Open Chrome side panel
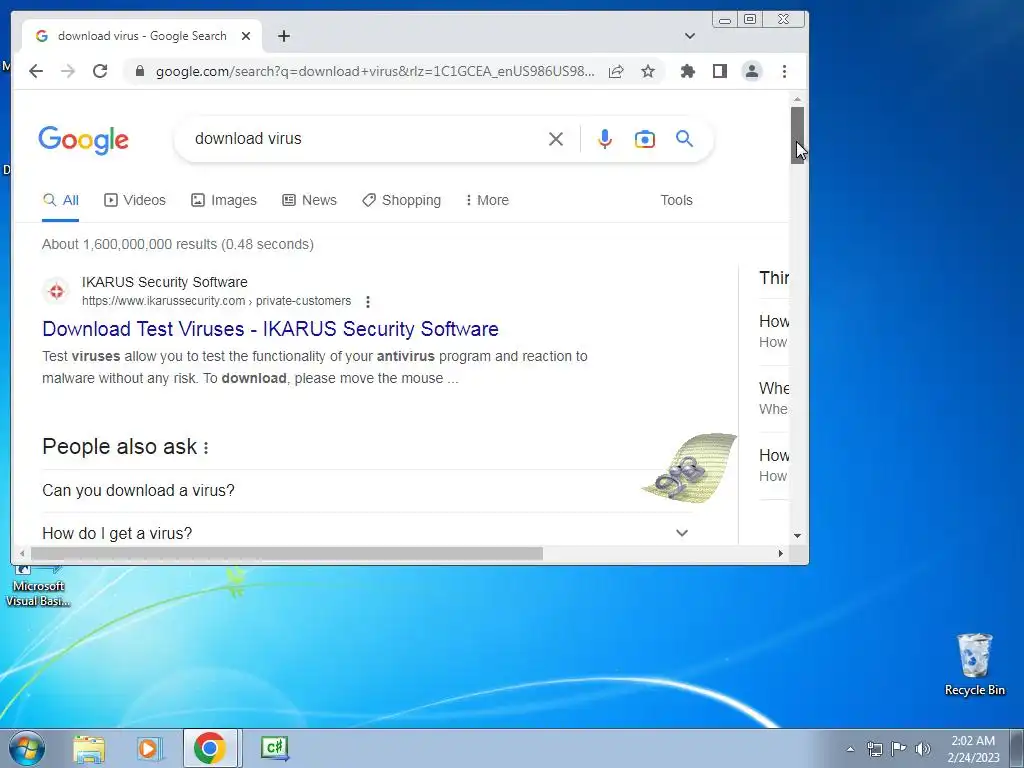1024x768 pixels. pos(720,71)
